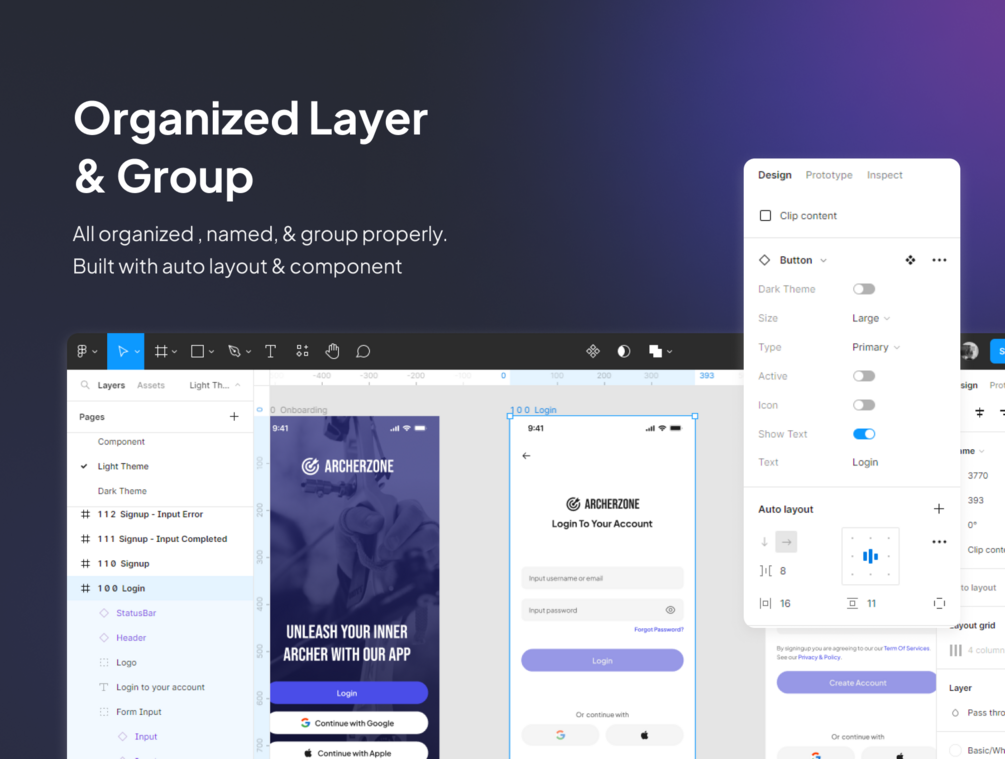The image size is (1005, 759).
Task: Click the Google sign-in button in the Login frame
Action: (560, 735)
